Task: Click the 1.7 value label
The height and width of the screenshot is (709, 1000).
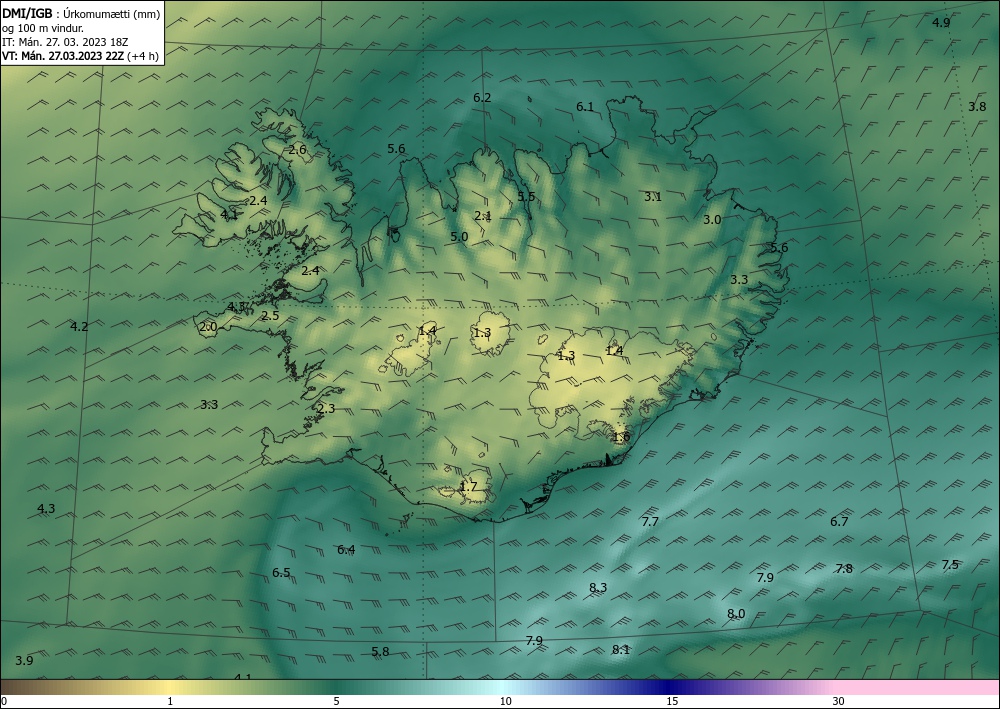Action: 468,487
